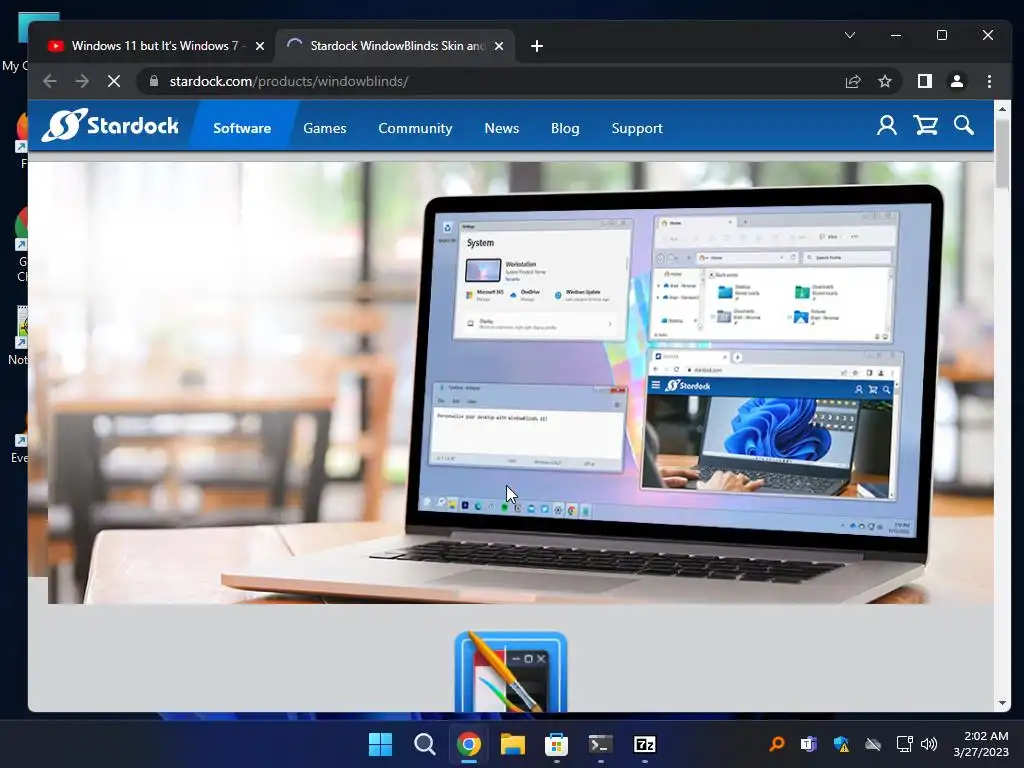Click Chrome back arrow button
The height and width of the screenshot is (768, 1024).
[50, 81]
